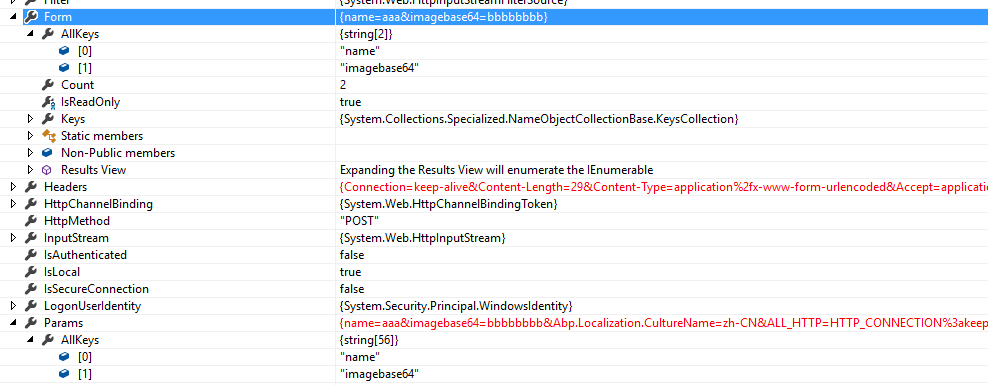Click the HttpChannelBindingToken value

point(449,204)
